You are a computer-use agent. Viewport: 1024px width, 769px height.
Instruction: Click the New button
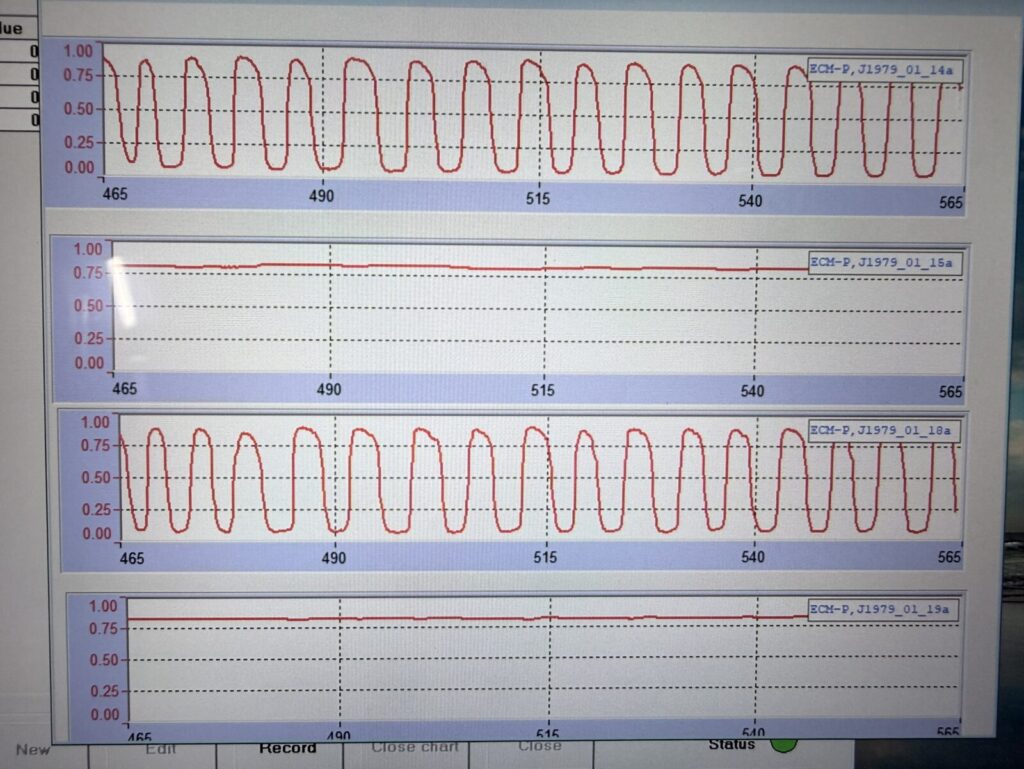[32, 749]
